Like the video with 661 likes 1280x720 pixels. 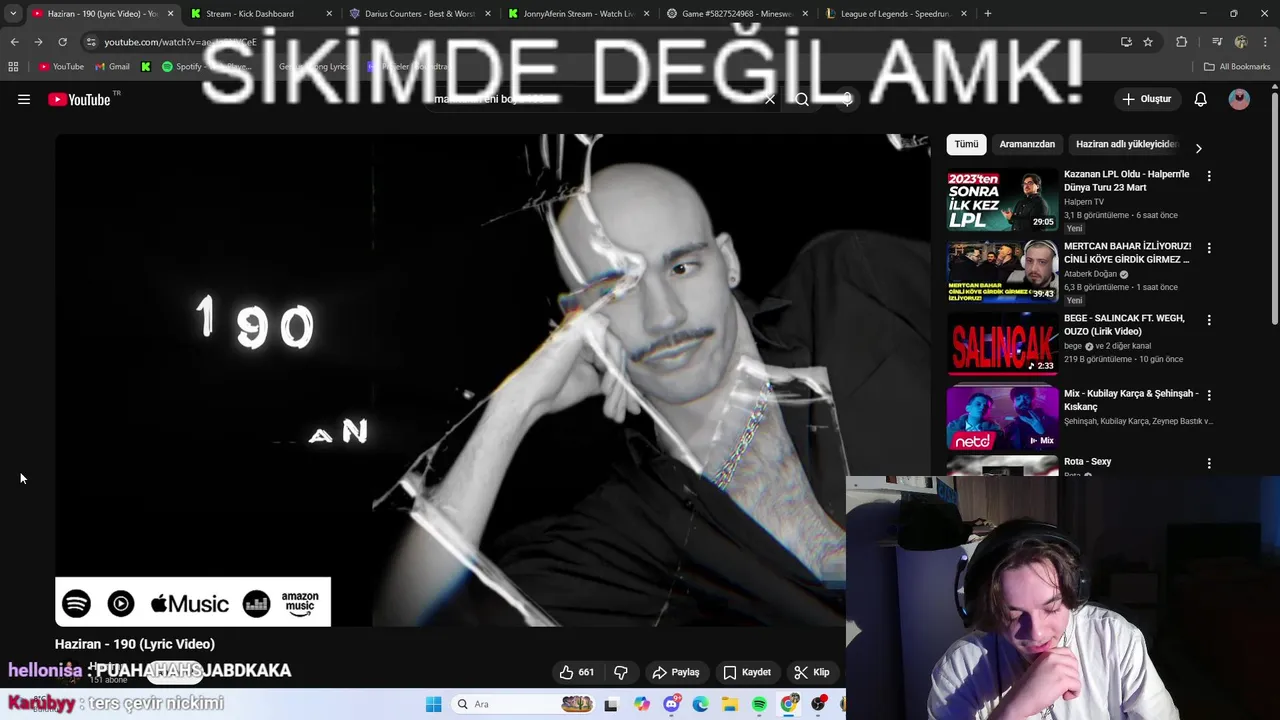click(x=577, y=672)
